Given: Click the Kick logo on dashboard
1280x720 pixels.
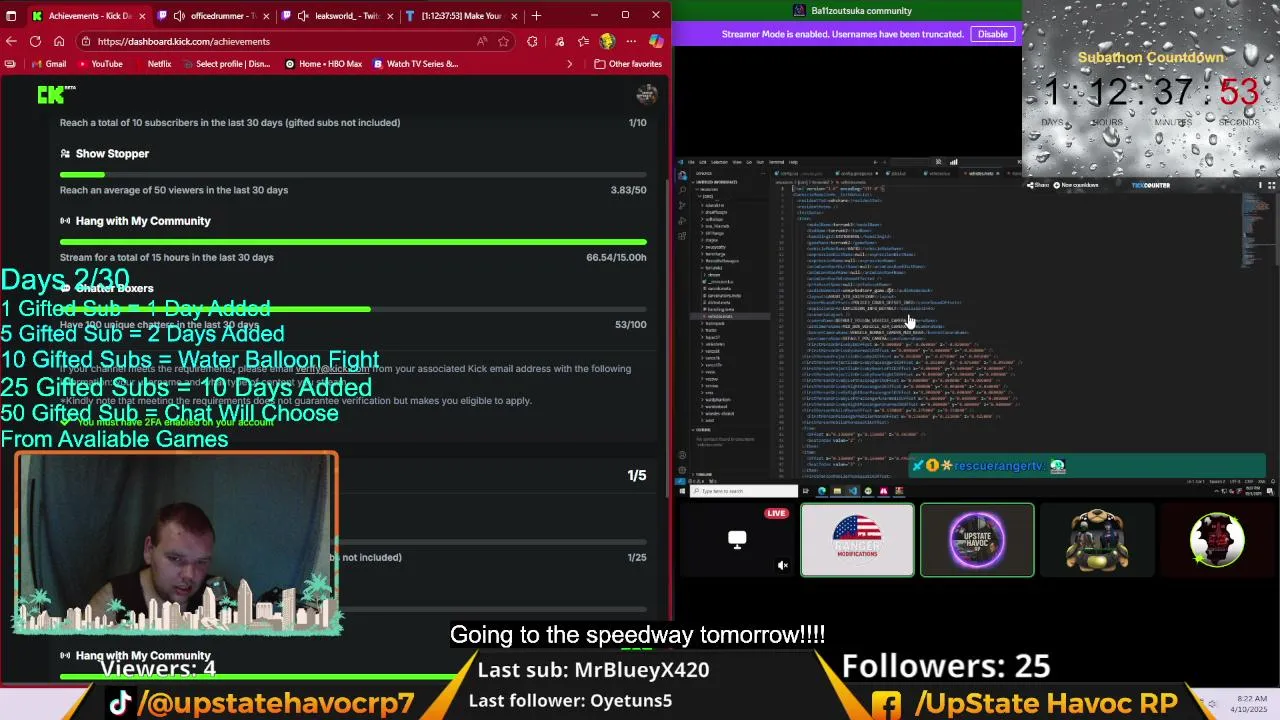Looking at the screenshot, I should pyautogui.click(x=56, y=94).
